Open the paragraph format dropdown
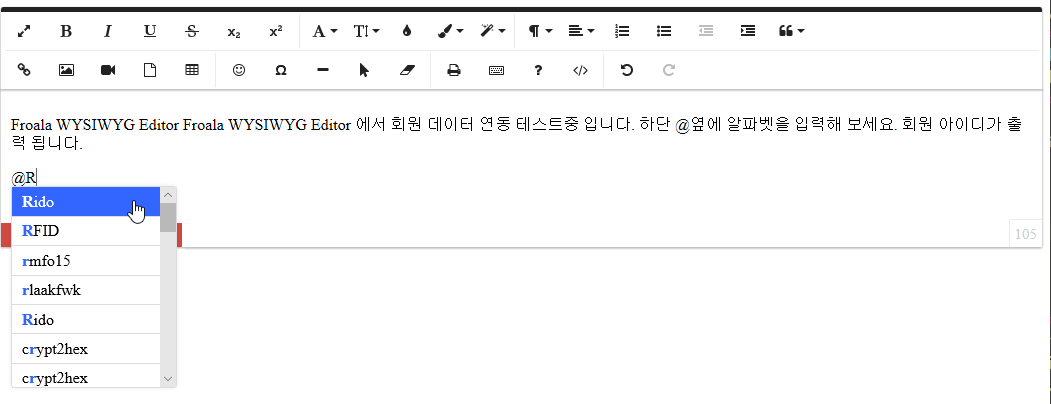1051x404 pixels. [540, 31]
